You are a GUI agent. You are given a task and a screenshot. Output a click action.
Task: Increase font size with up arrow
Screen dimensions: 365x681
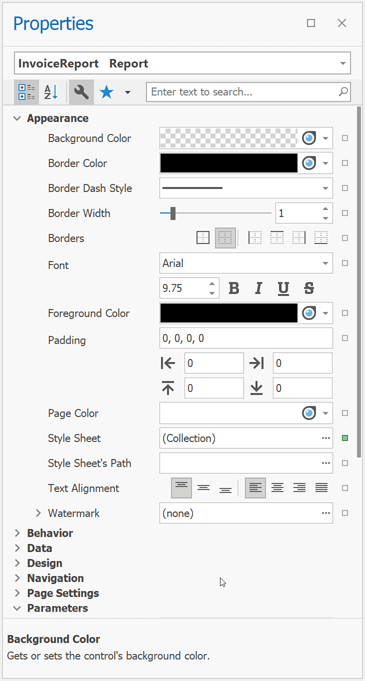pos(212,283)
